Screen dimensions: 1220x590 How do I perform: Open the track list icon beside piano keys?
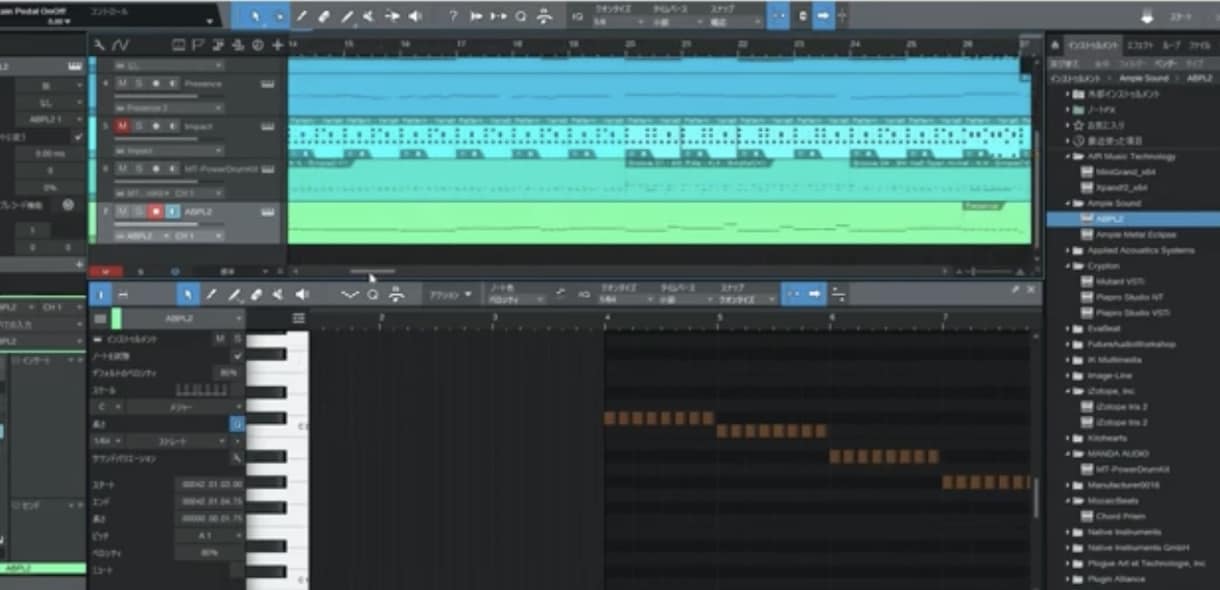pos(298,318)
